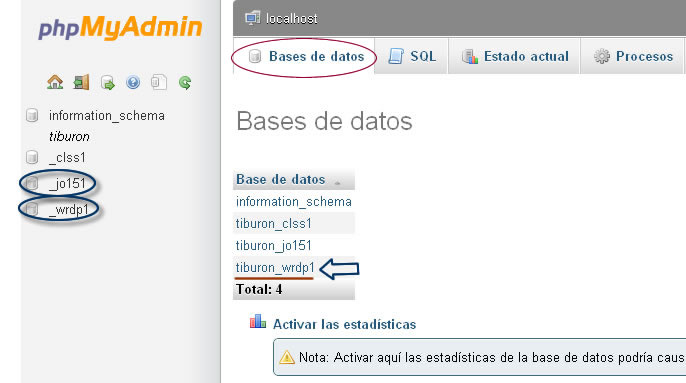Open tiburon_jo151 database link
This screenshot has height=383, width=686.
pyautogui.click(x=273, y=246)
